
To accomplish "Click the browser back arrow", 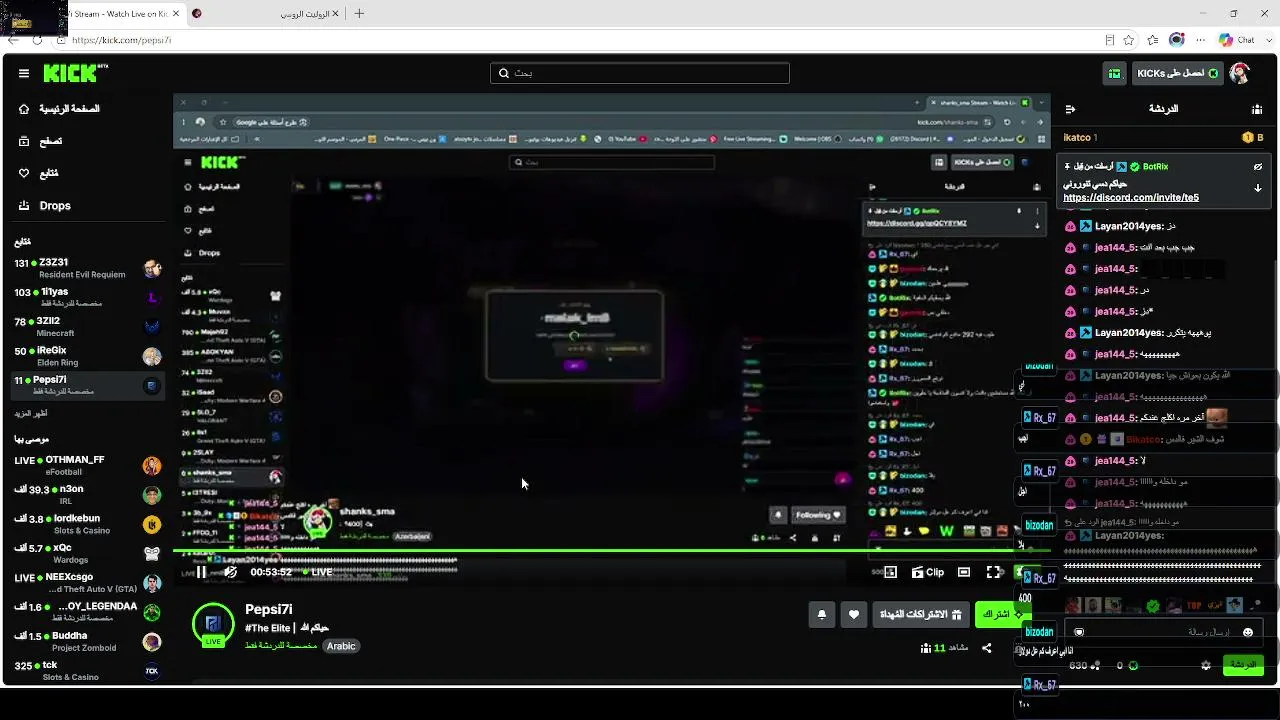I will coord(13,40).
